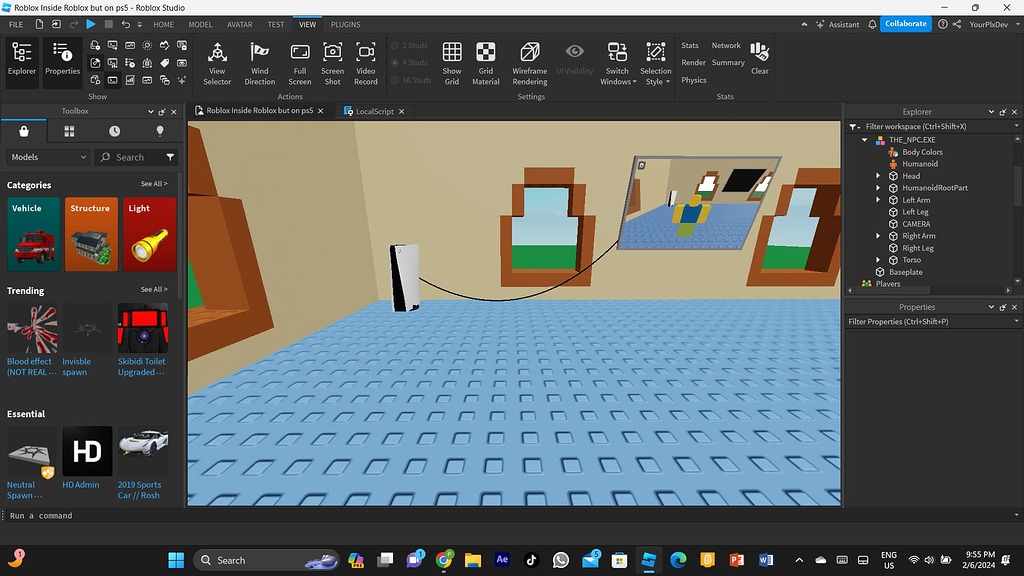Open the Selection Style dropdown
The width and height of the screenshot is (1024, 576).
click(656, 63)
